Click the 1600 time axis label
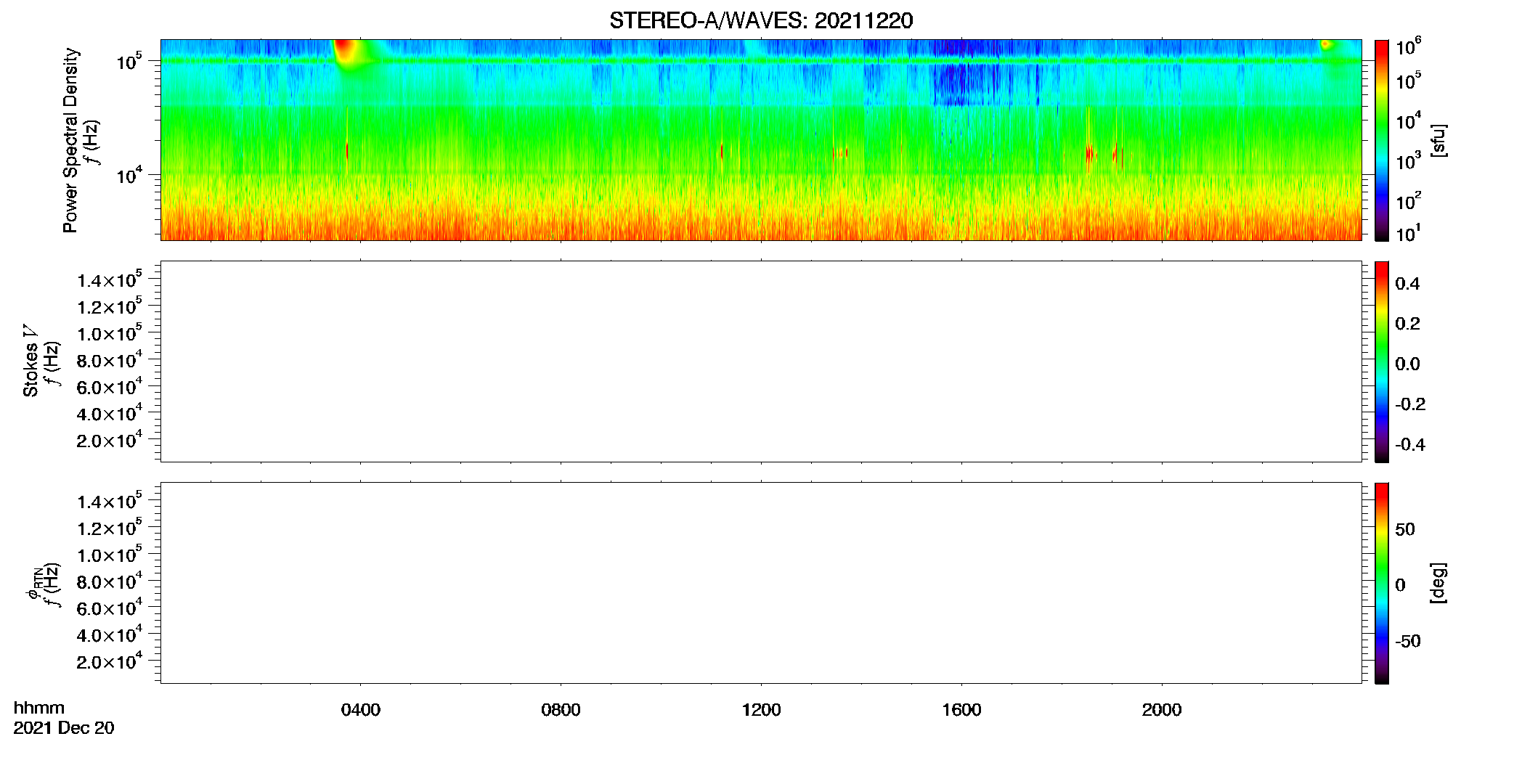The image size is (1522, 784). click(x=961, y=710)
